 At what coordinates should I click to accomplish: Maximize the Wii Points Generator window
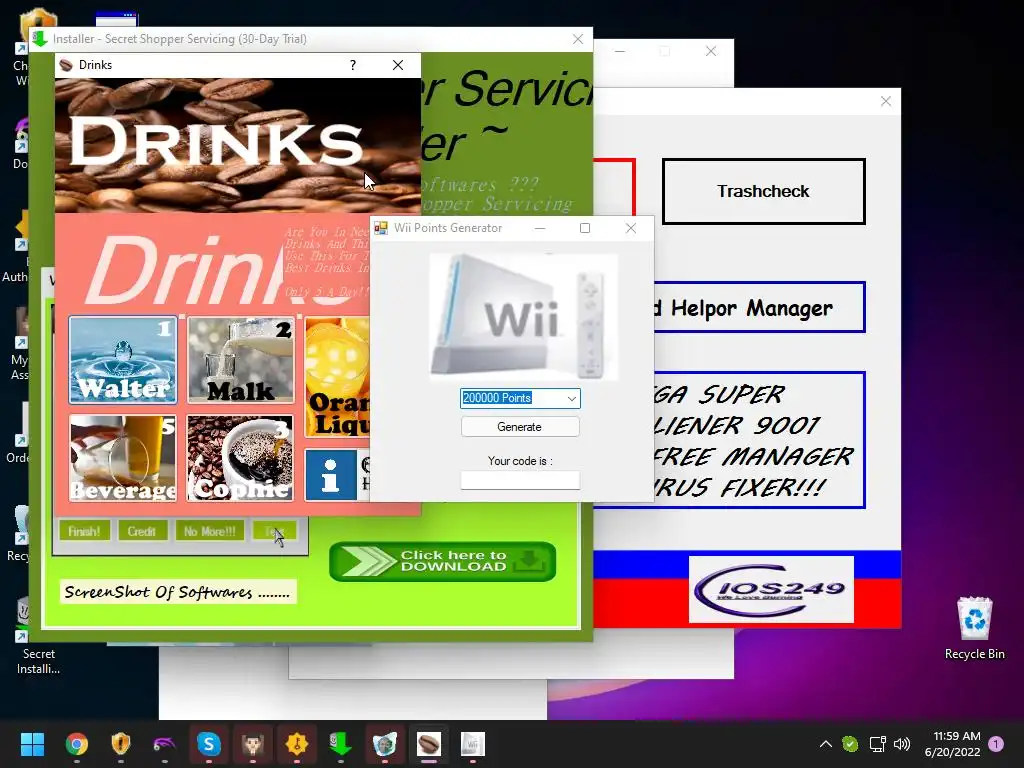tap(585, 228)
